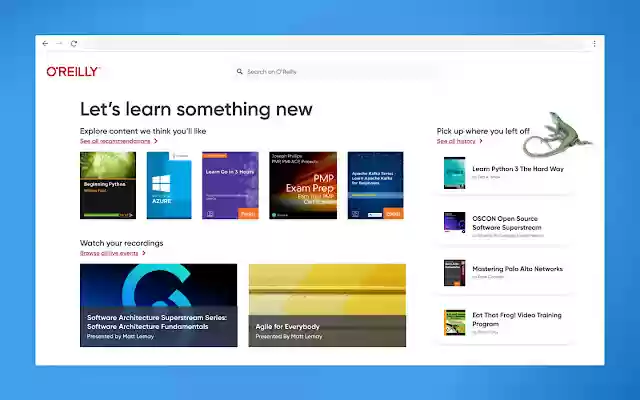
Task: Click Presented By Matt Lemay under Agile for Everybody
Action: [x=289, y=336]
